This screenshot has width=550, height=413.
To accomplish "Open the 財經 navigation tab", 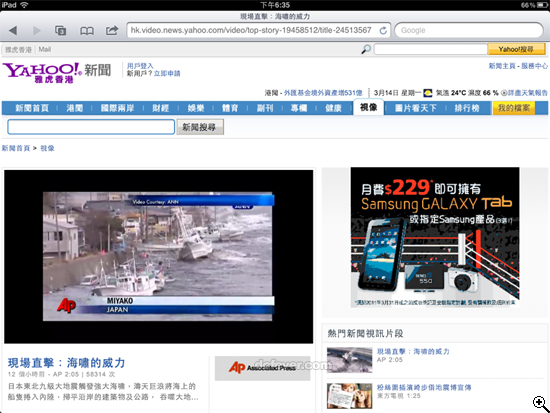I will (160, 108).
